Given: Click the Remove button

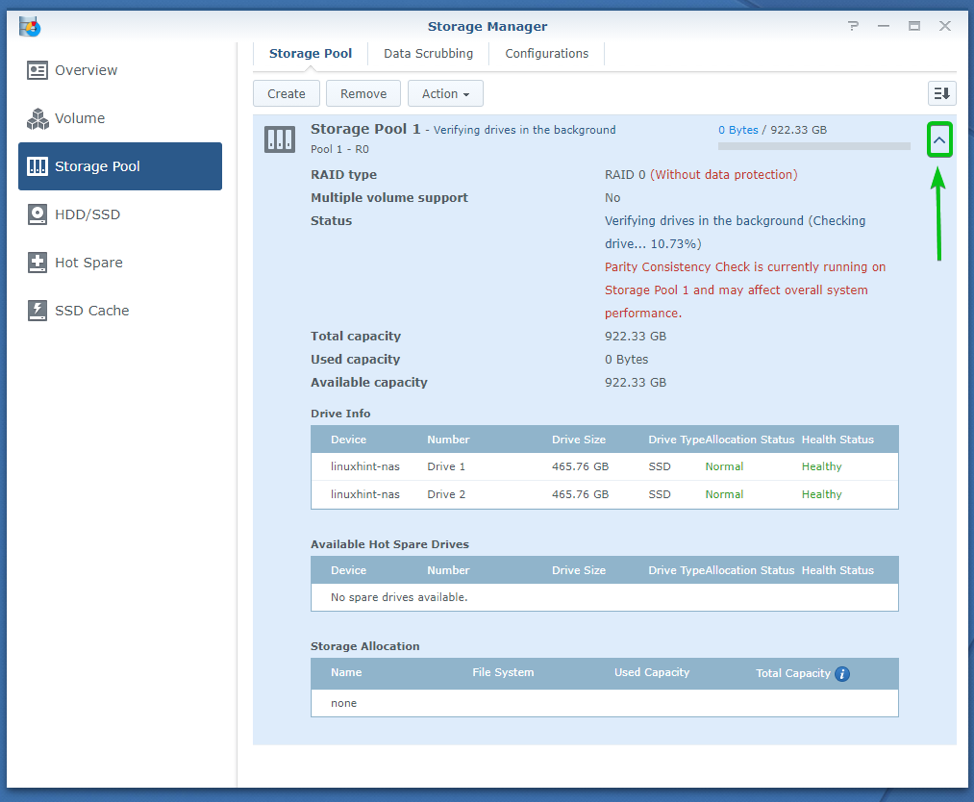Looking at the screenshot, I should 363,93.
